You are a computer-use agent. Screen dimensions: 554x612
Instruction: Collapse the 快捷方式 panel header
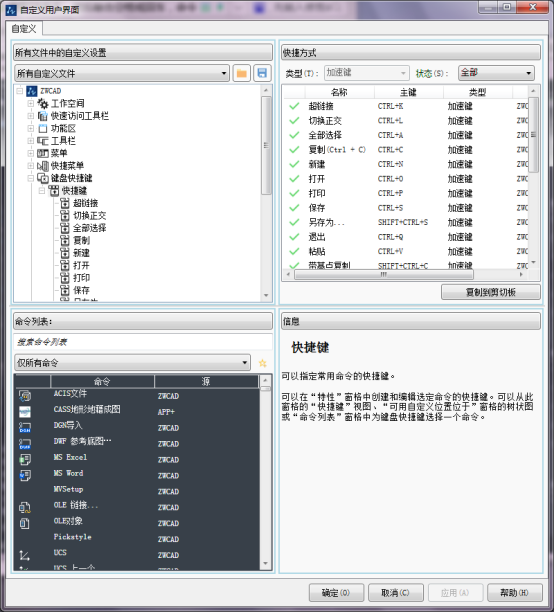coord(411,52)
